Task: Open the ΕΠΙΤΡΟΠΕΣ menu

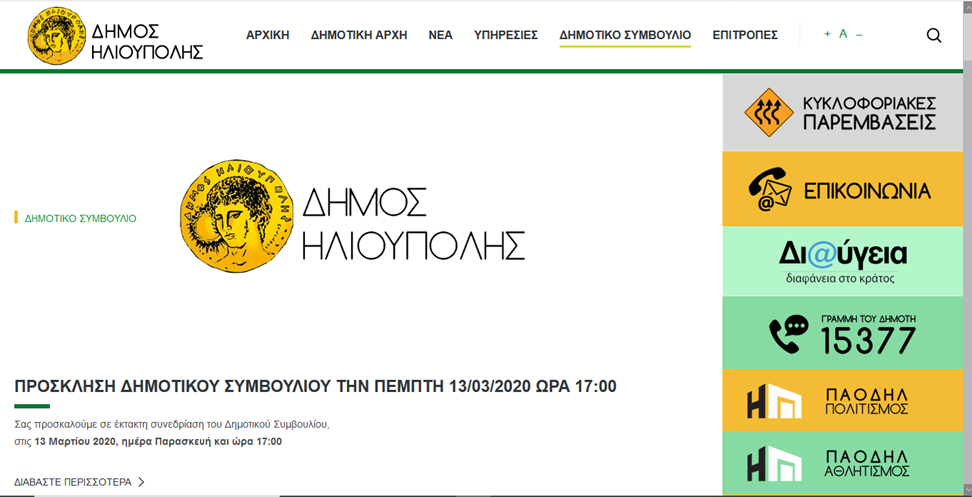Action: point(745,35)
